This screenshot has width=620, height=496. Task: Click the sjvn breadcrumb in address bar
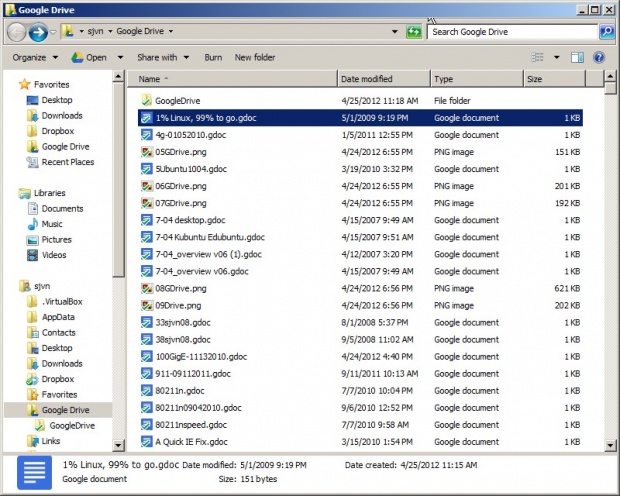[95, 31]
